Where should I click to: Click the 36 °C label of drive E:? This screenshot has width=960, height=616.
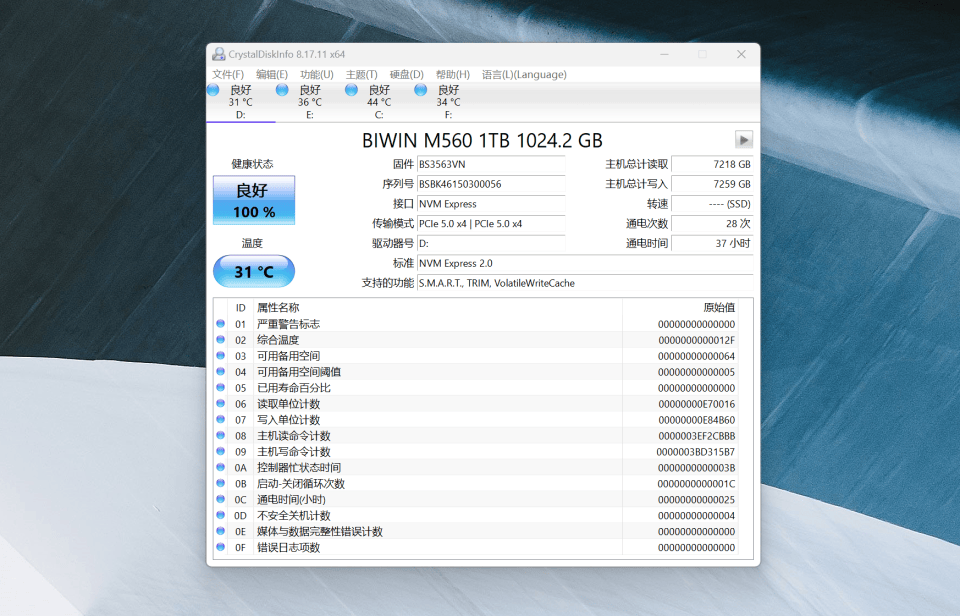(310, 102)
